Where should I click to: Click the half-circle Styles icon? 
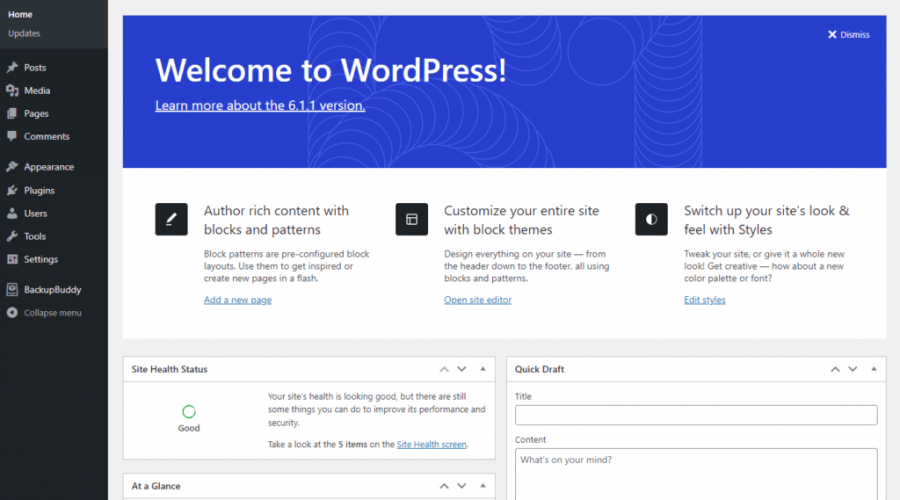651,219
